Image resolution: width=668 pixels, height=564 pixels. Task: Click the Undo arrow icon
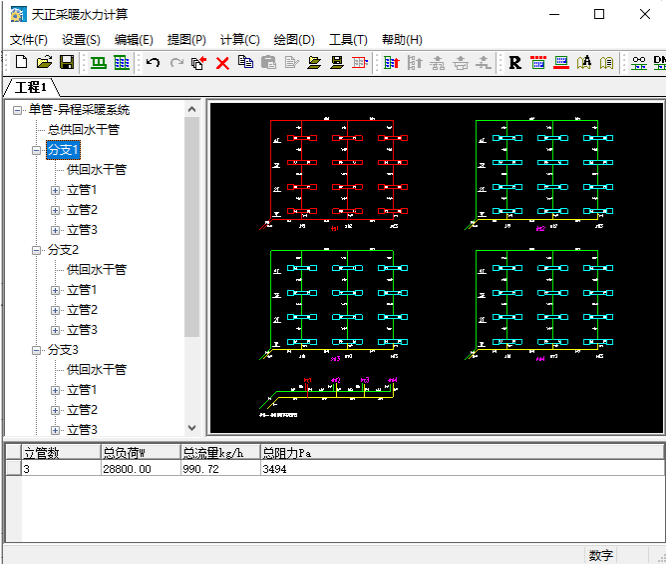(x=153, y=63)
